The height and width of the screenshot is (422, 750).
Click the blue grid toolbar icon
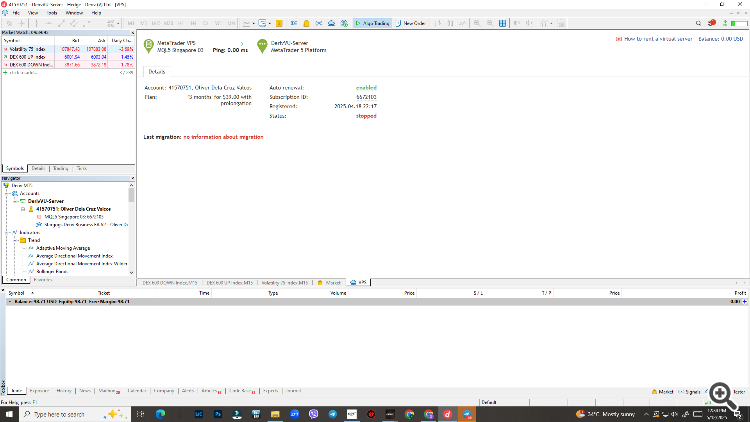(x=502, y=23)
